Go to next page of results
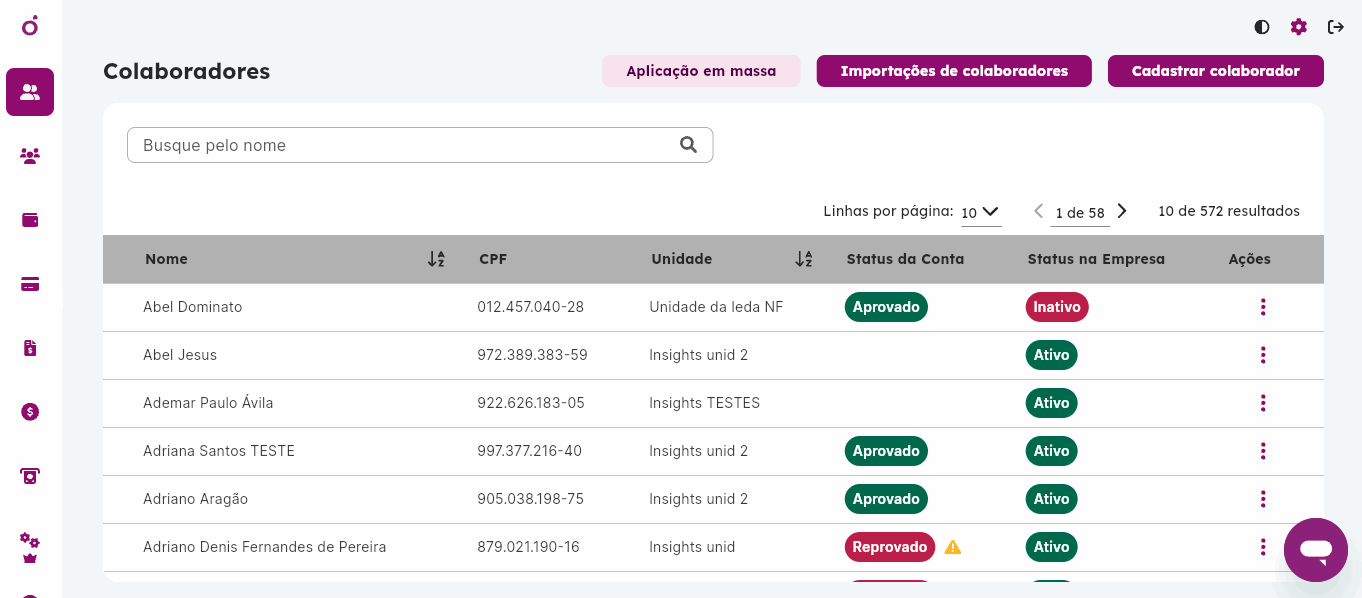The image size is (1362, 598). click(1122, 211)
